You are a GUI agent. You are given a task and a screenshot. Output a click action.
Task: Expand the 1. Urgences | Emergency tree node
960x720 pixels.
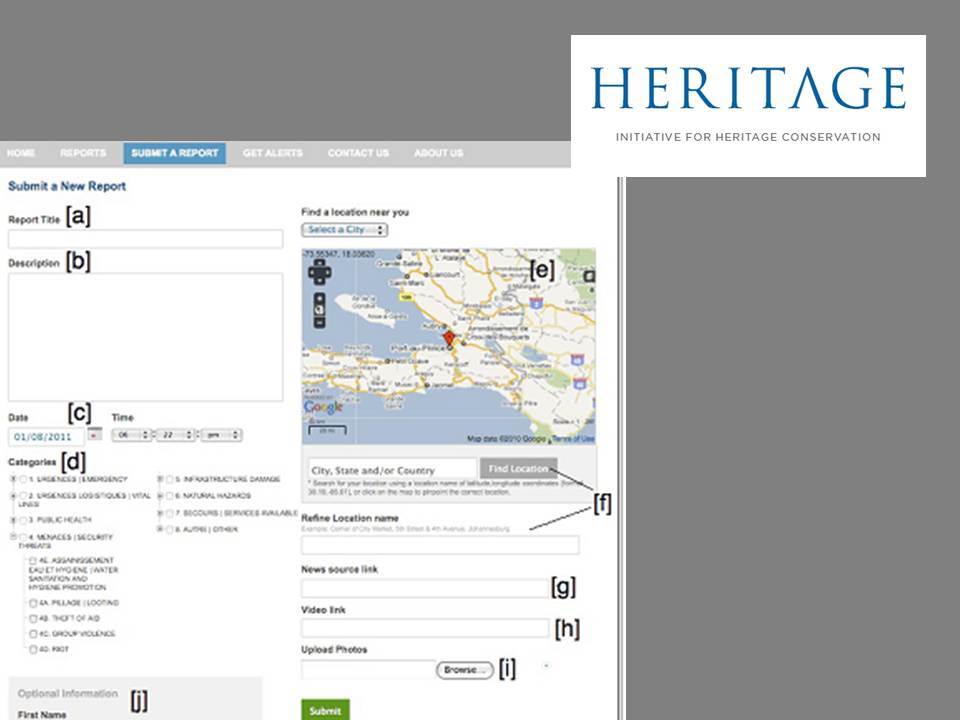click(x=13, y=479)
